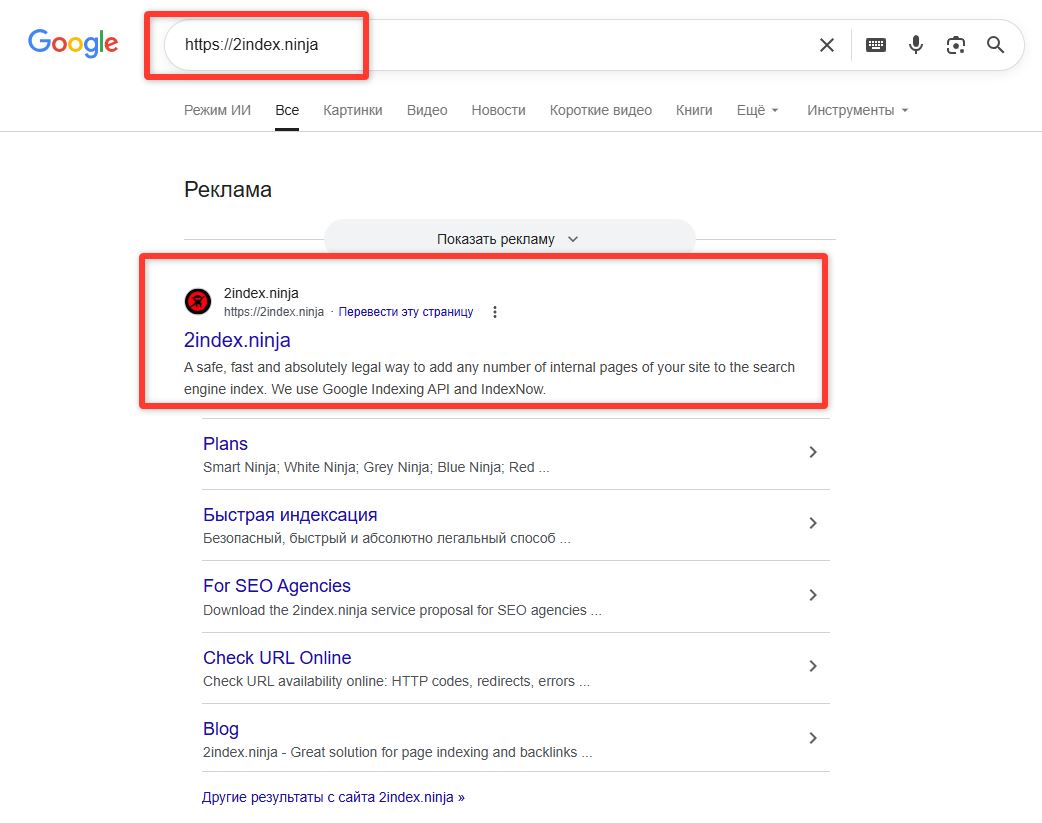Image resolution: width=1042 pixels, height=823 pixels.
Task: Open the Blog sitelink
Action: 221,729
